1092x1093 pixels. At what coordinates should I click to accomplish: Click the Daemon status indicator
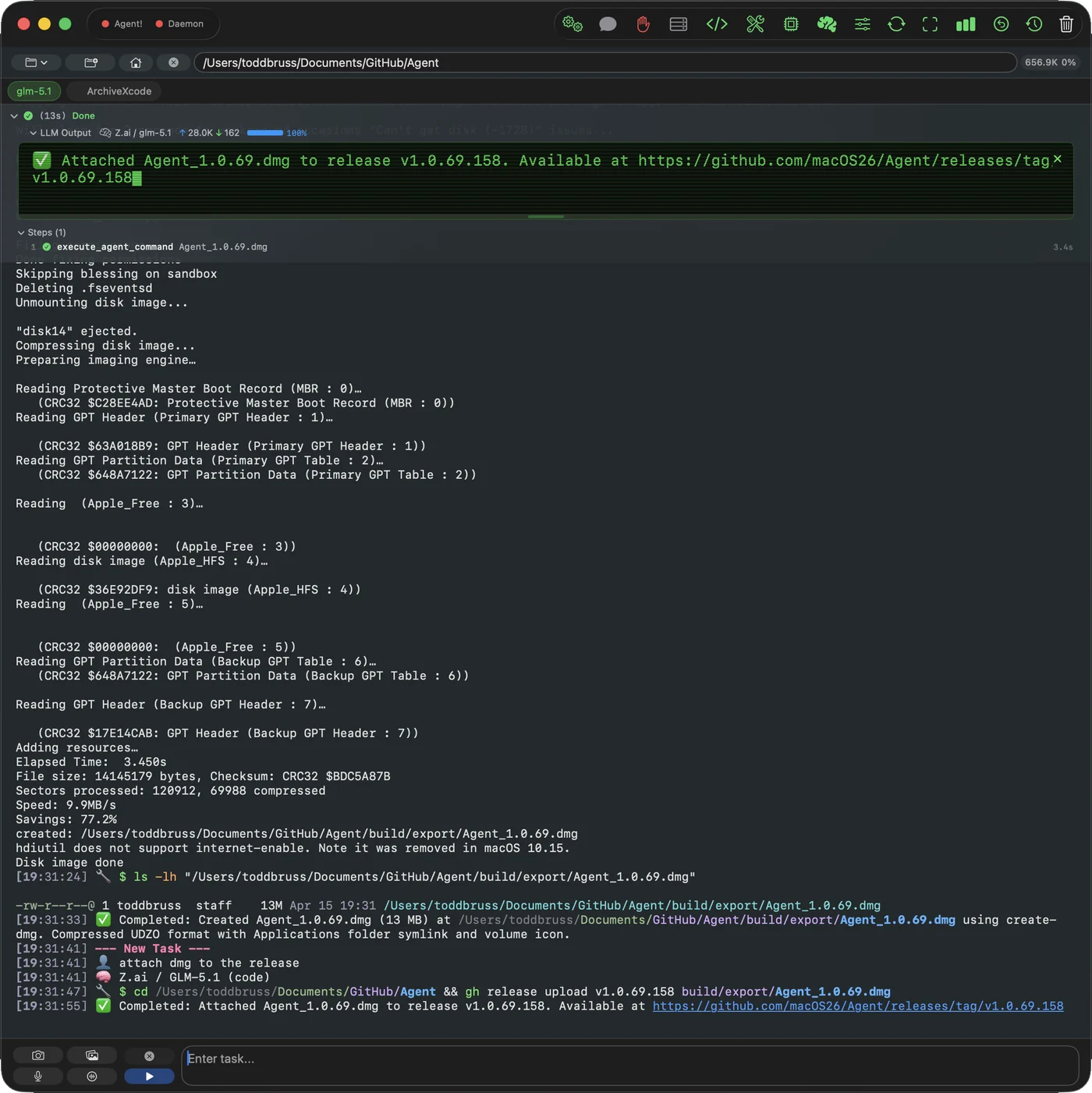pyautogui.click(x=180, y=24)
